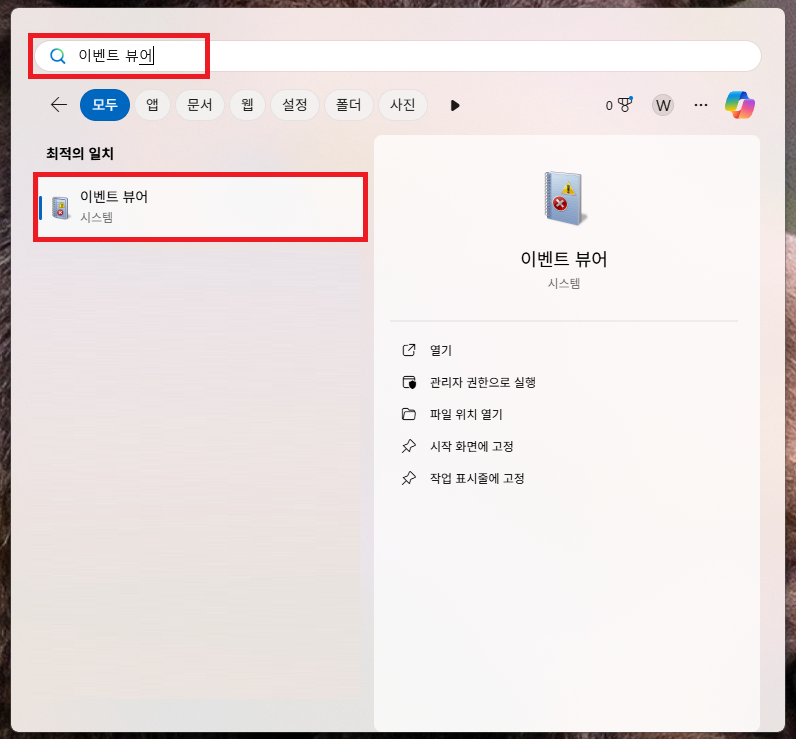Open 이벤트 뷰어 best match result
Image resolution: width=796 pixels, height=739 pixels.
tap(201, 207)
